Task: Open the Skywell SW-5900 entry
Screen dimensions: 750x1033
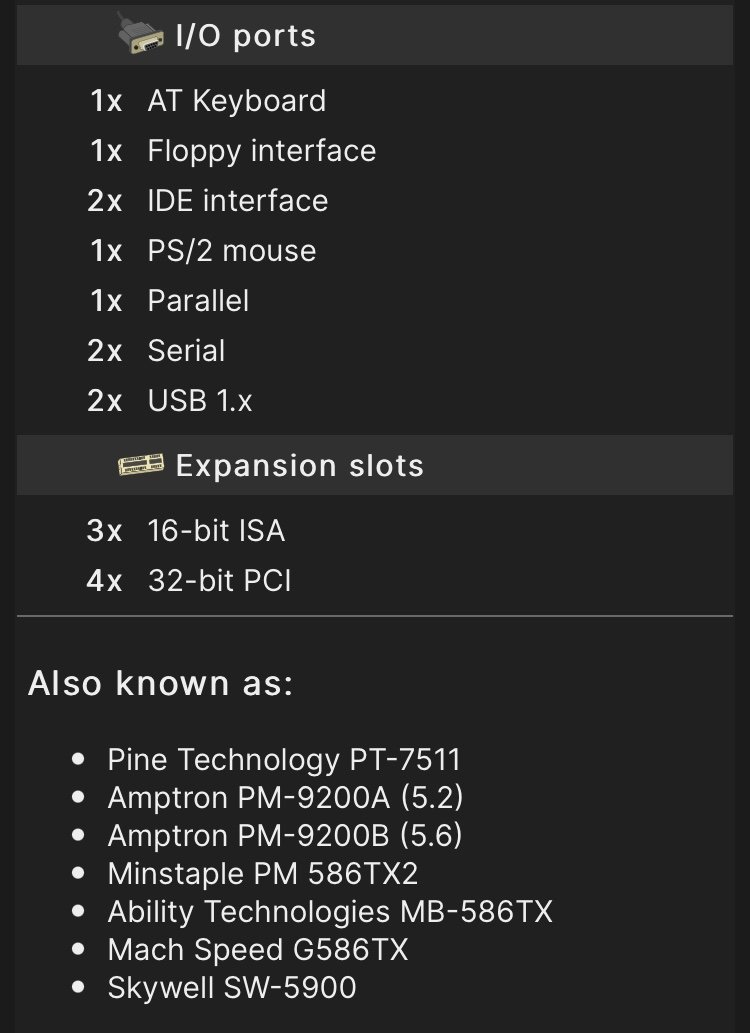Action: pos(231,988)
